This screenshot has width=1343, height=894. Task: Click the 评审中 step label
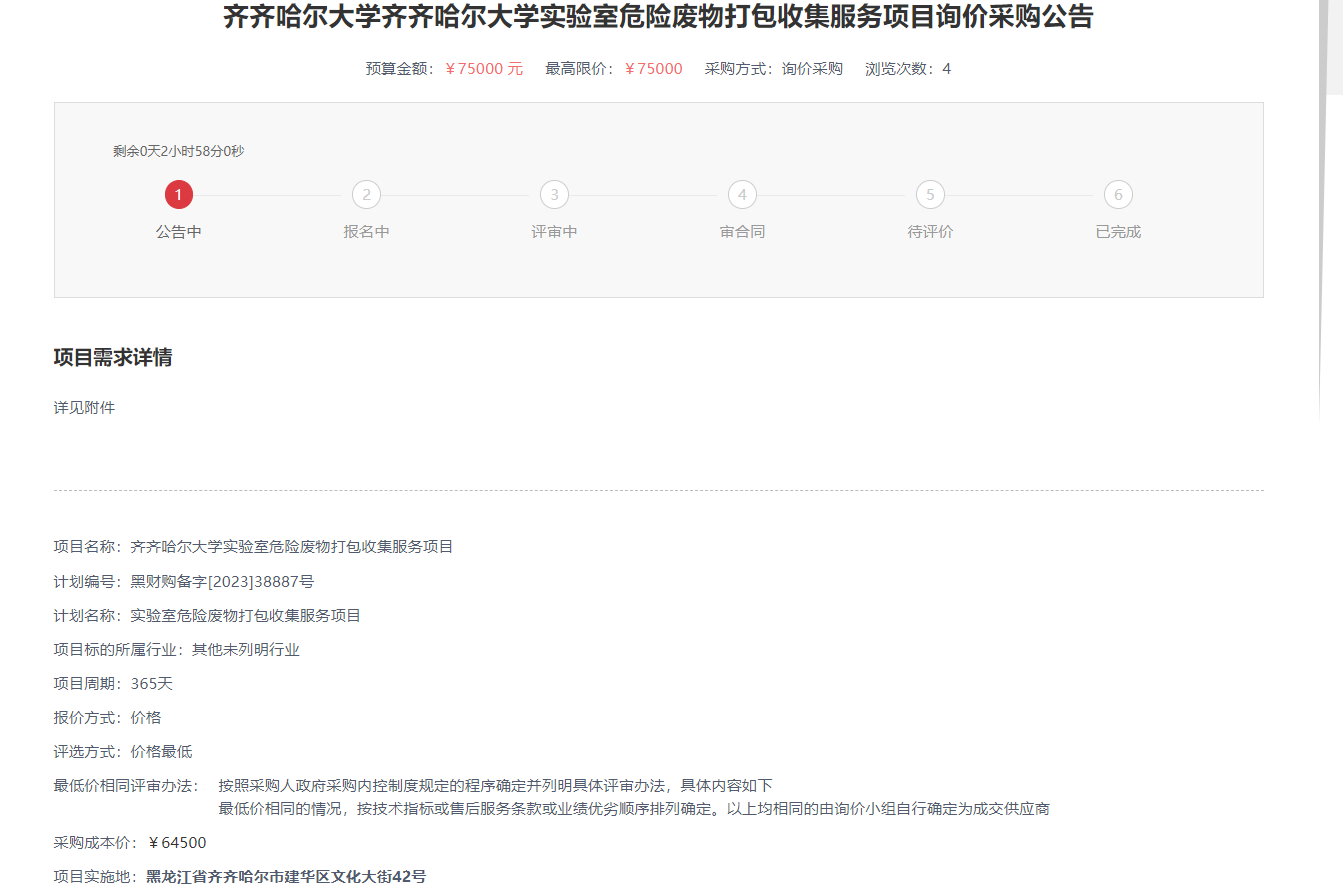pyautogui.click(x=554, y=232)
